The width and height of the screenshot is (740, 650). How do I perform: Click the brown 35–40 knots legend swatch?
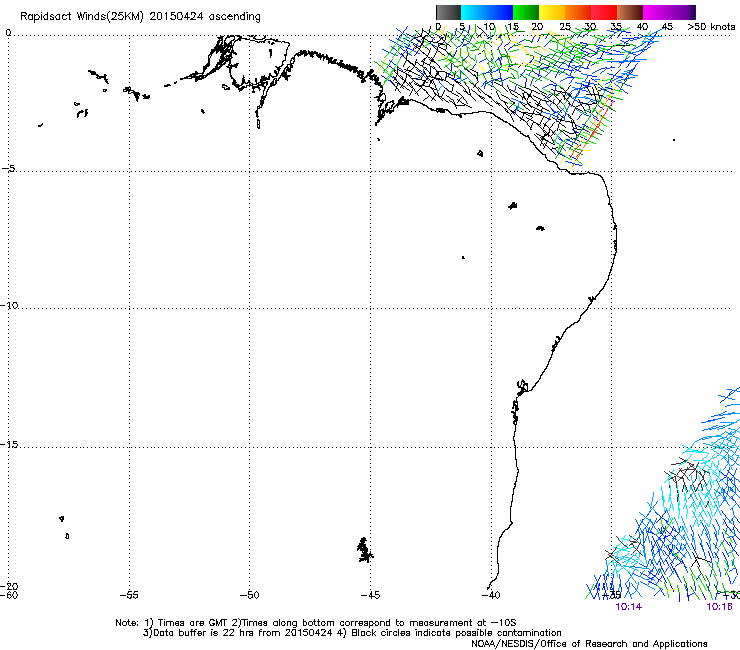tap(630, 12)
